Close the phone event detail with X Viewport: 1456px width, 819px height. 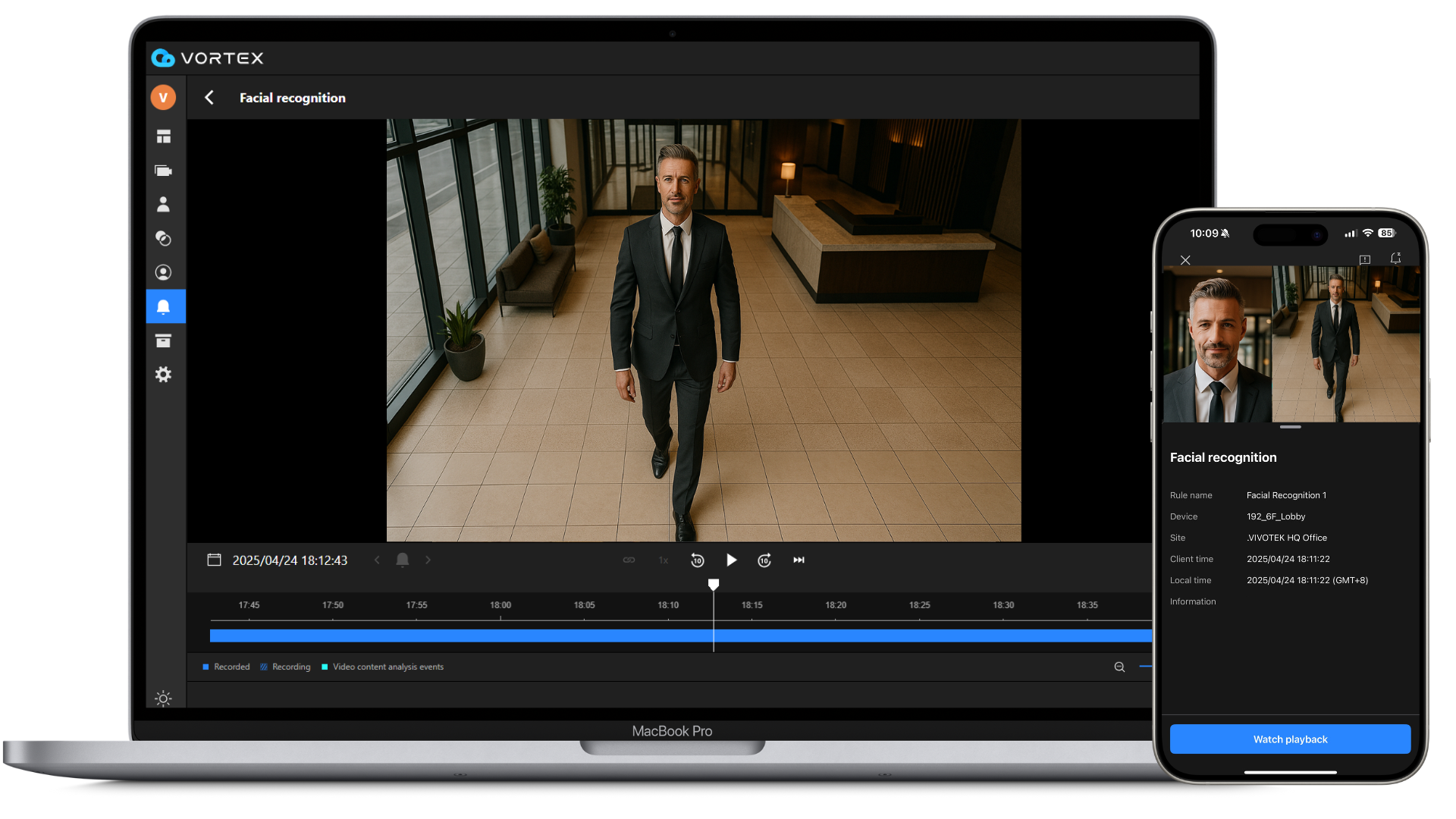tap(1185, 260)
